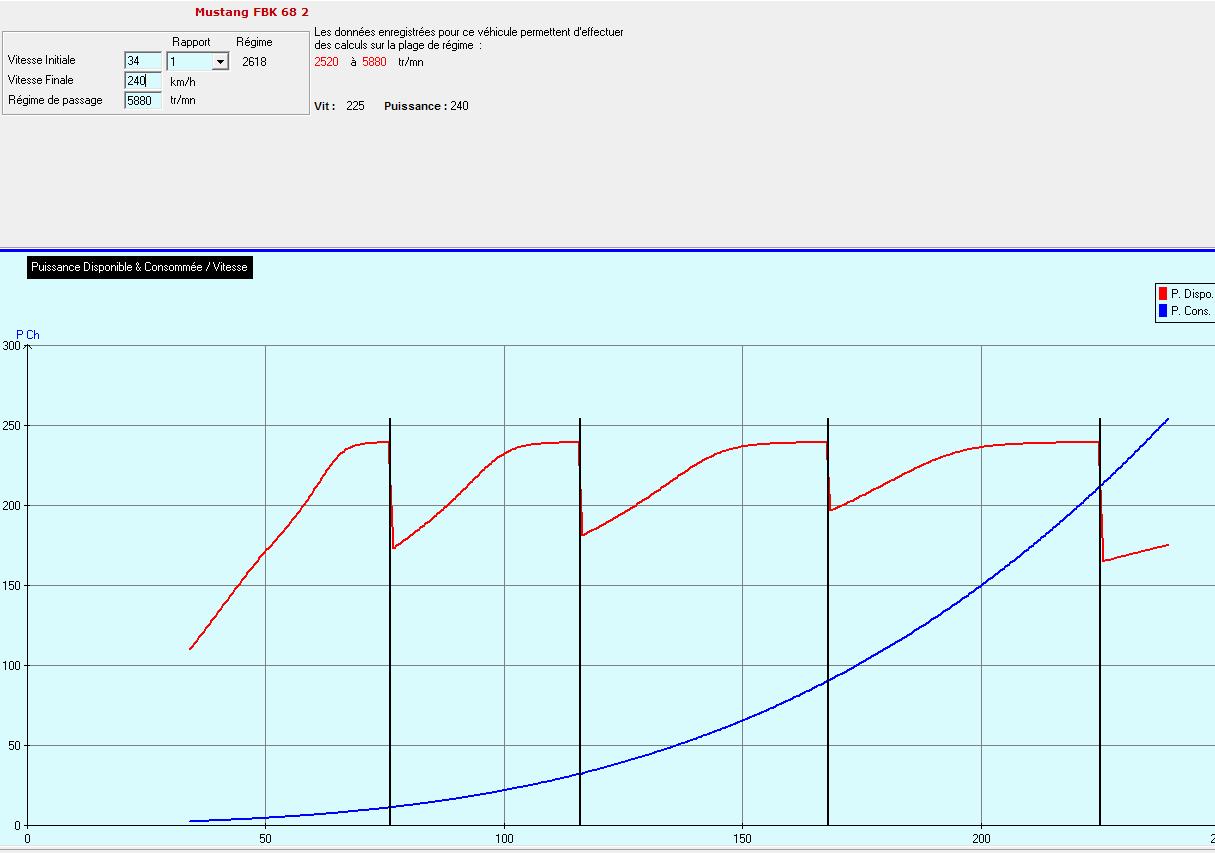Viewport: 1215px width, 853px height.
Task: Click the Régime de passage label
Action: (x=55, y=100)
